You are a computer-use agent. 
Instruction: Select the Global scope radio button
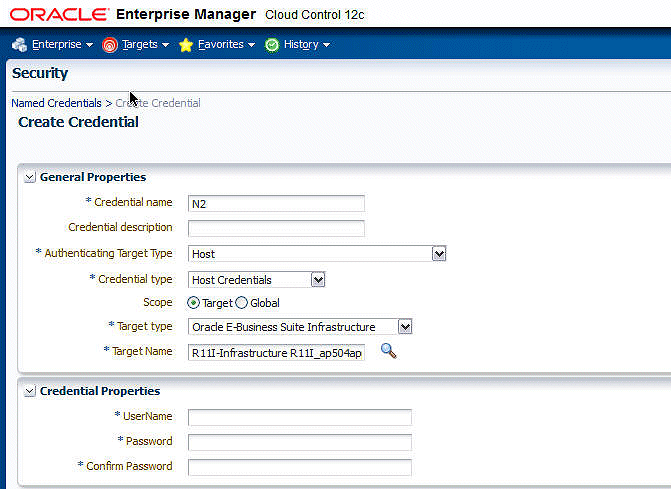241,303
